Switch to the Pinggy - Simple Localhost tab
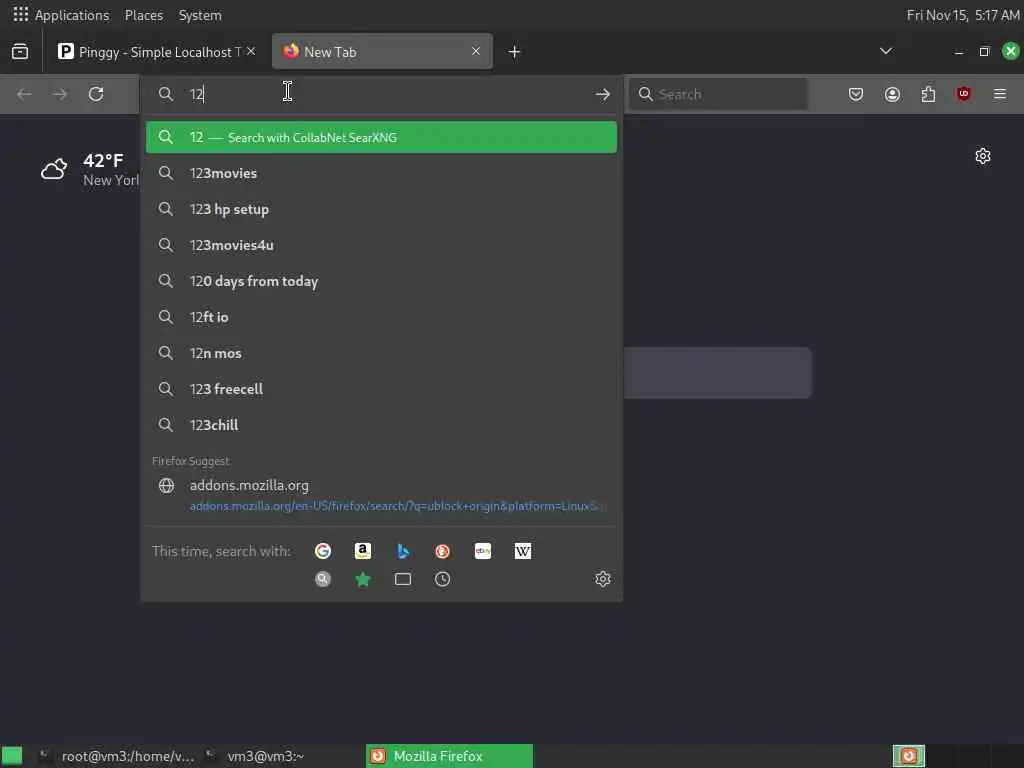 click(157, 52)
